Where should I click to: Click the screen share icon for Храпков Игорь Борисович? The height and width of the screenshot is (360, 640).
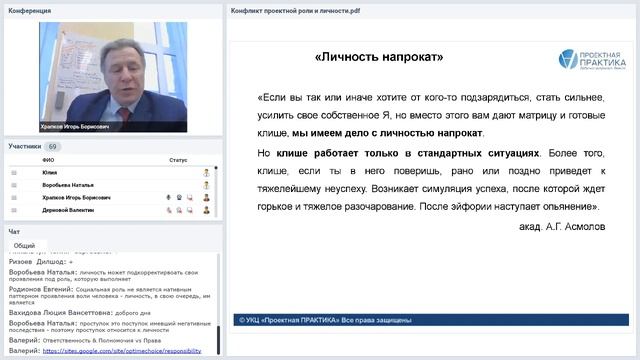pos(190,198)
